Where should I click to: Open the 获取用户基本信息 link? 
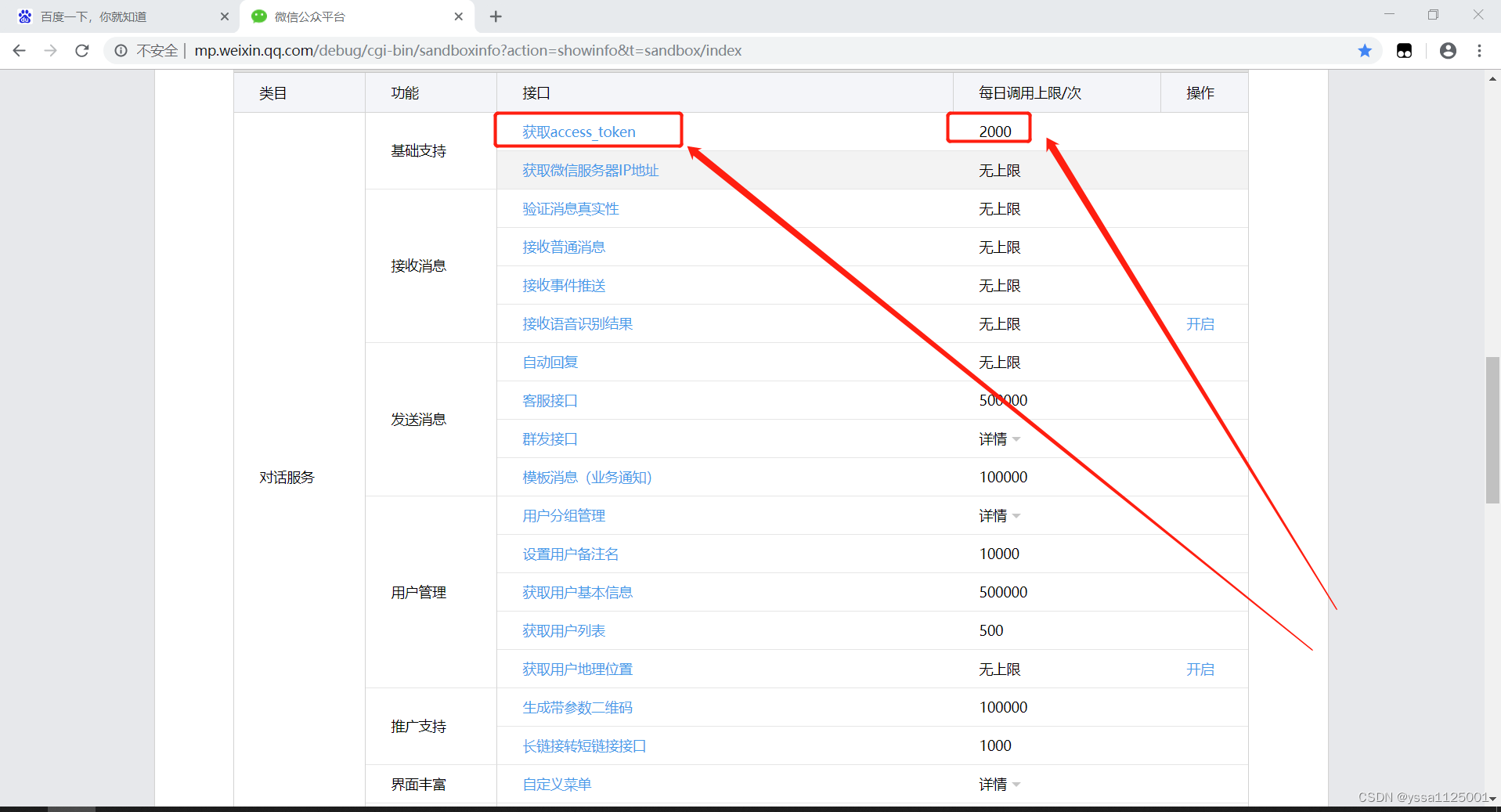[577, 593]
